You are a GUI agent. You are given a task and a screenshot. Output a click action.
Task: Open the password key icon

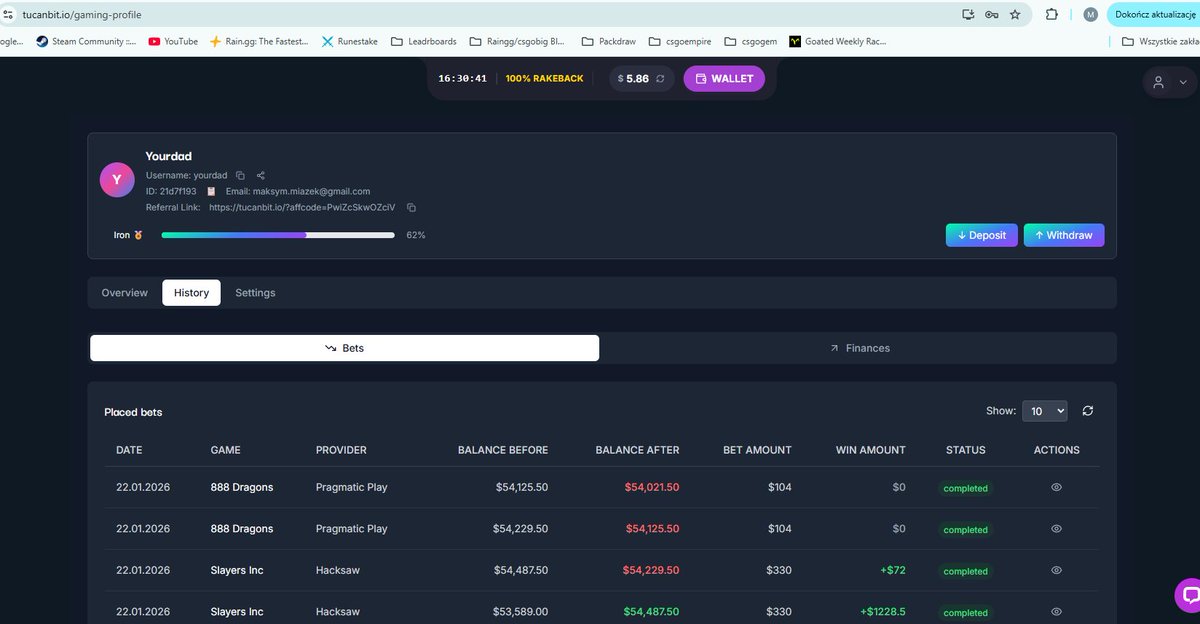point(991,14)
